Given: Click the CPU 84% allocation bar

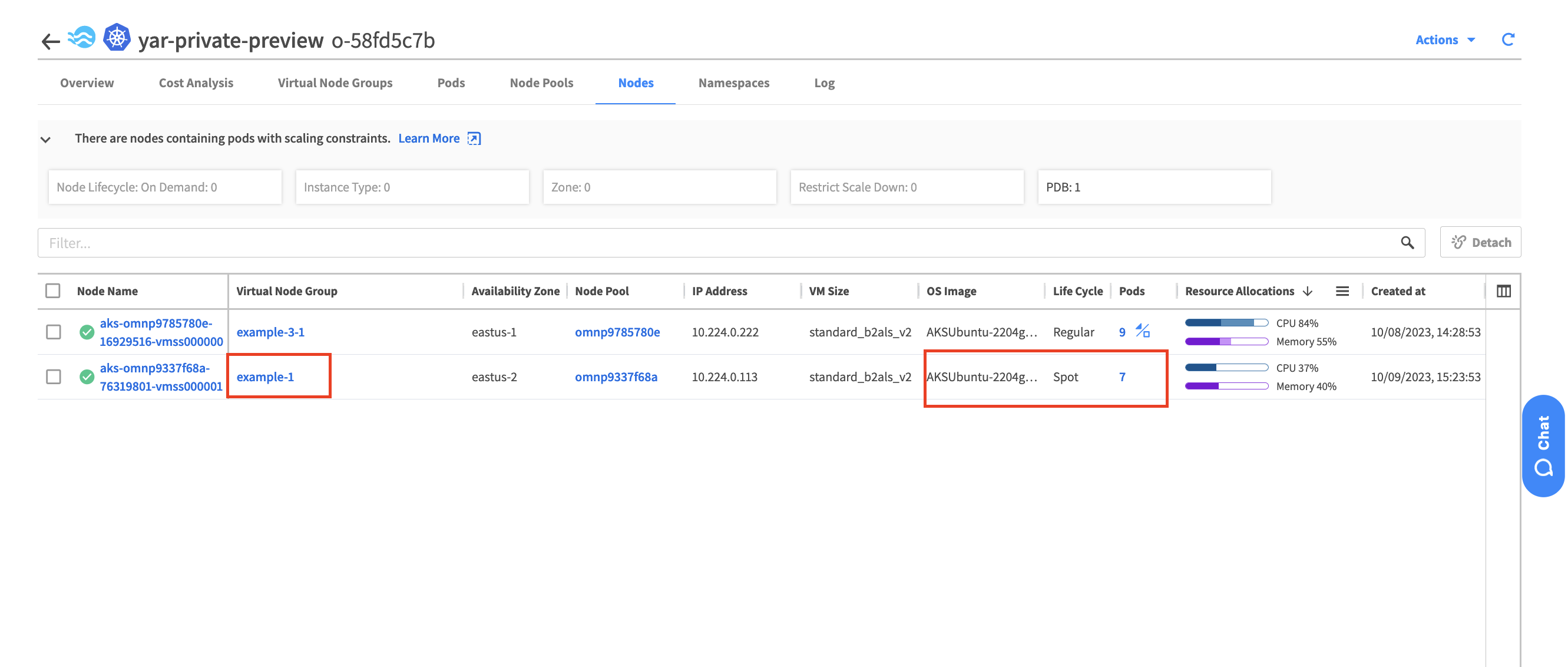Looking at the screenshot, I should point(1226,323).
